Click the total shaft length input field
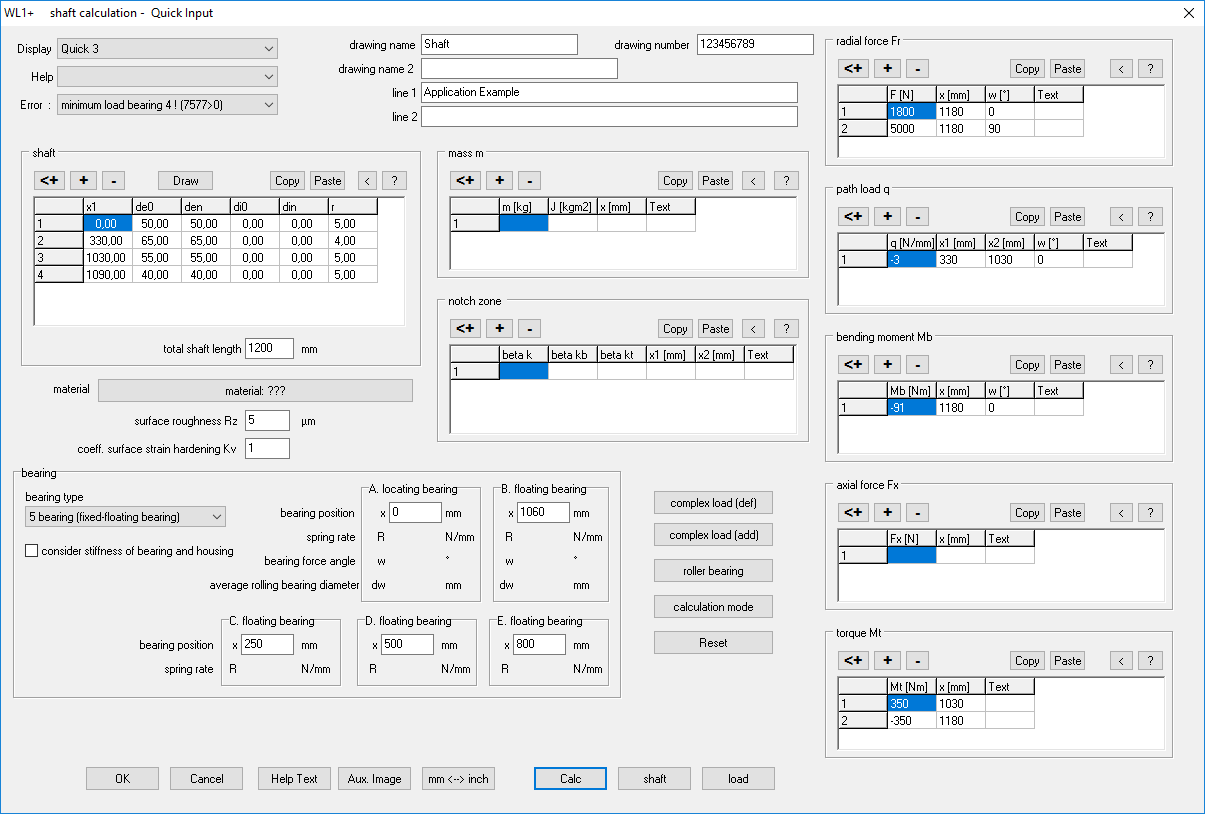Screen dimensions: 1205x814 (269, 349)
